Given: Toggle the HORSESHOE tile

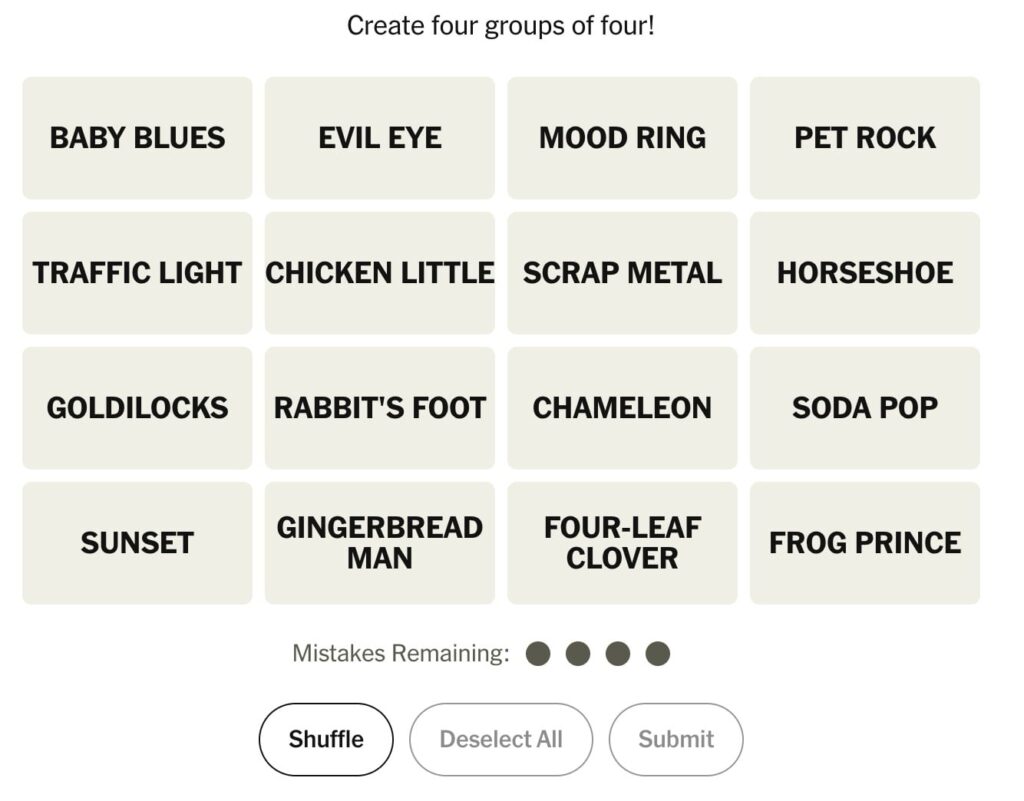Looking at the screenshot, I should coord(865,273).
